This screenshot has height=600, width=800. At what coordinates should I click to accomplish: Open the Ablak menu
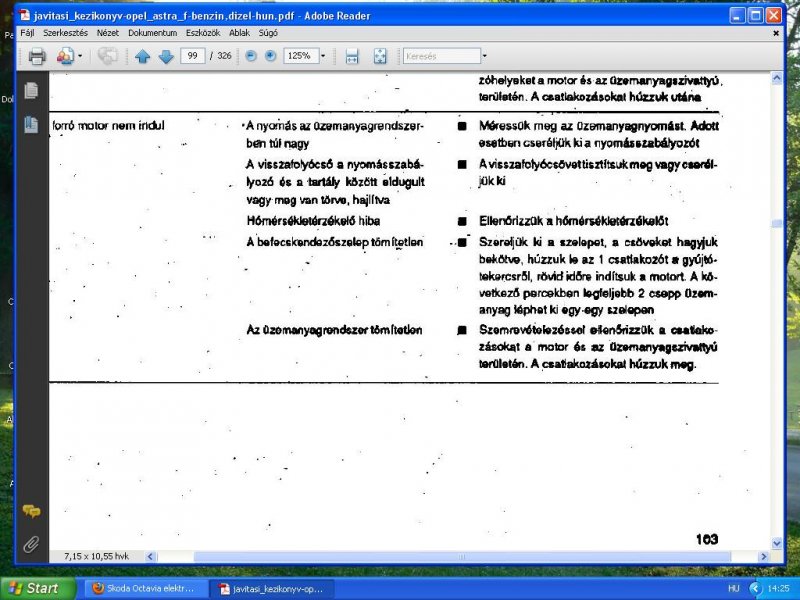(x=239, y=33)
